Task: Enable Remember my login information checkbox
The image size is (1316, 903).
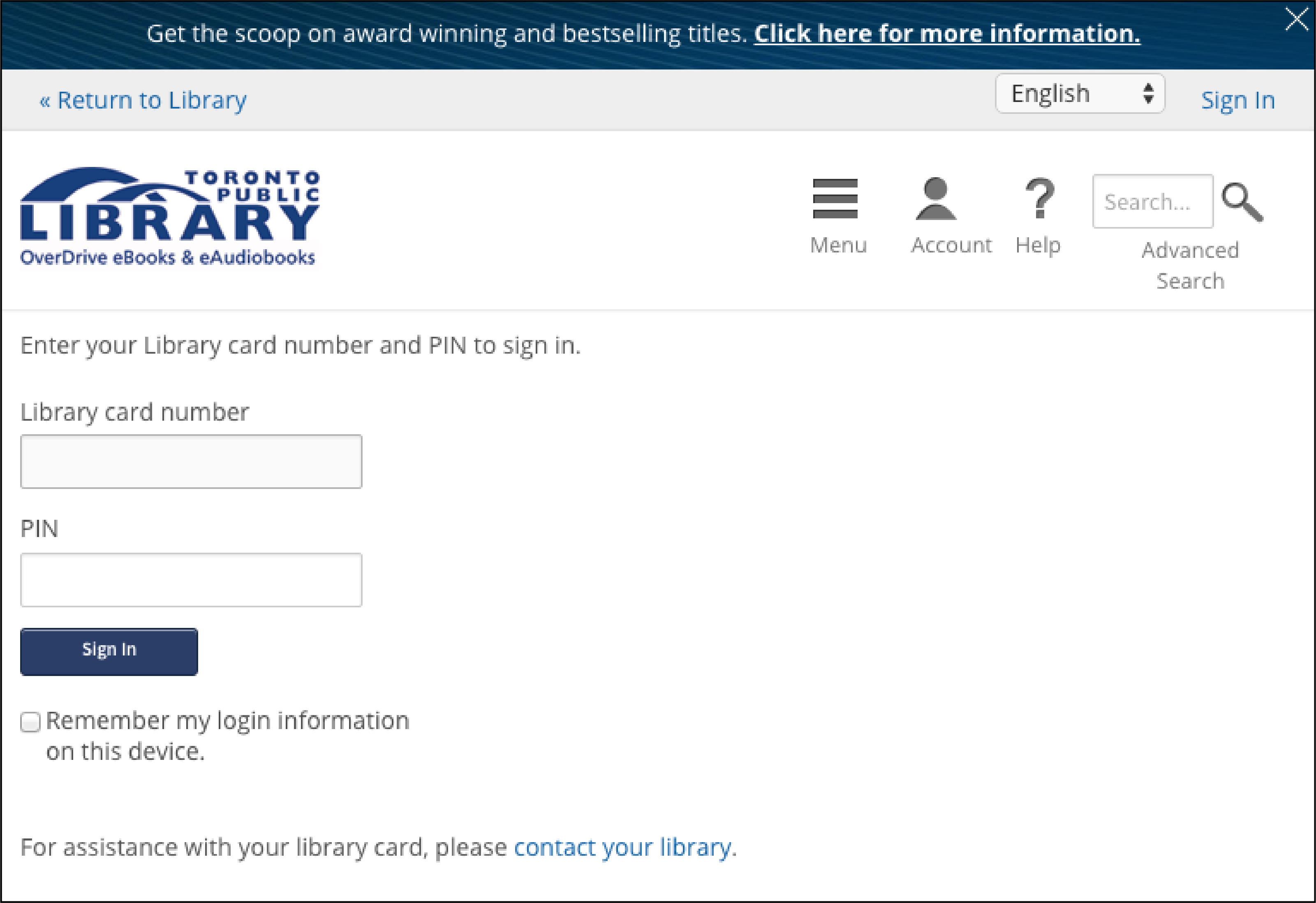Action: [31, 720]
